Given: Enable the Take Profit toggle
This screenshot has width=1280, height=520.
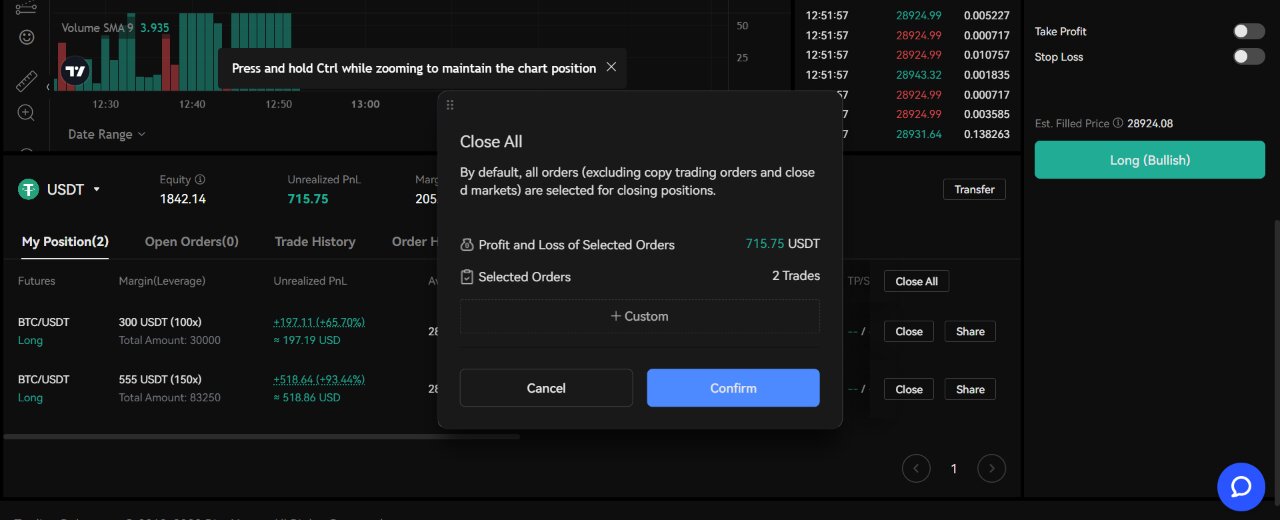Looking at the screenshot, I should pyautogui.click(x=1248, y=32).
